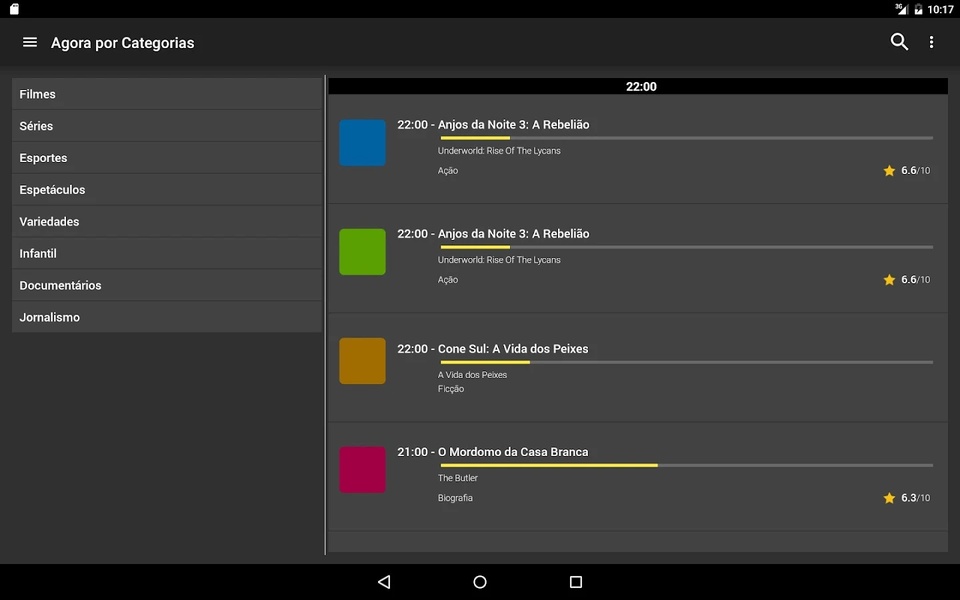Screen dimensions: 960x600
Task: Click the "The Butler" original title
Action: point(457,478)
